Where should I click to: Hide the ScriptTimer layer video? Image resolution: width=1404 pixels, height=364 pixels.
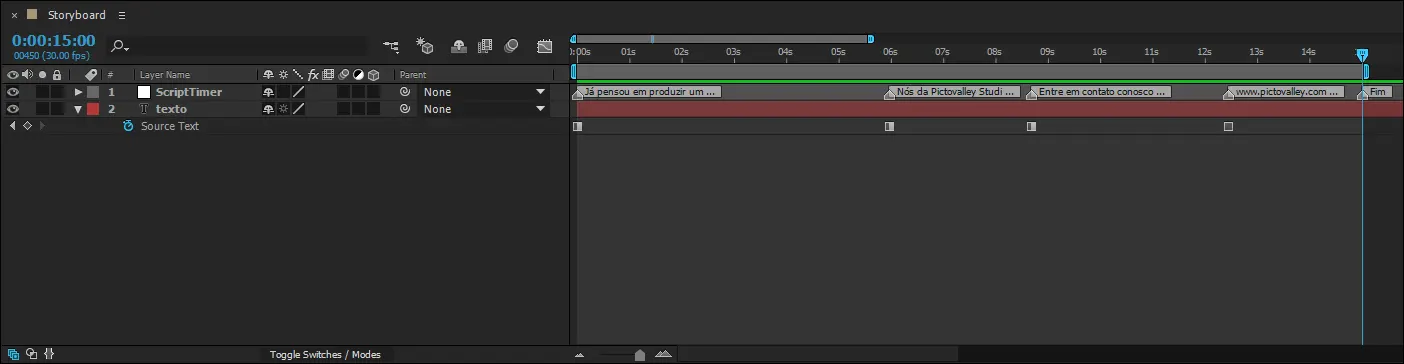pyautogui.click(x=13, y=92)
